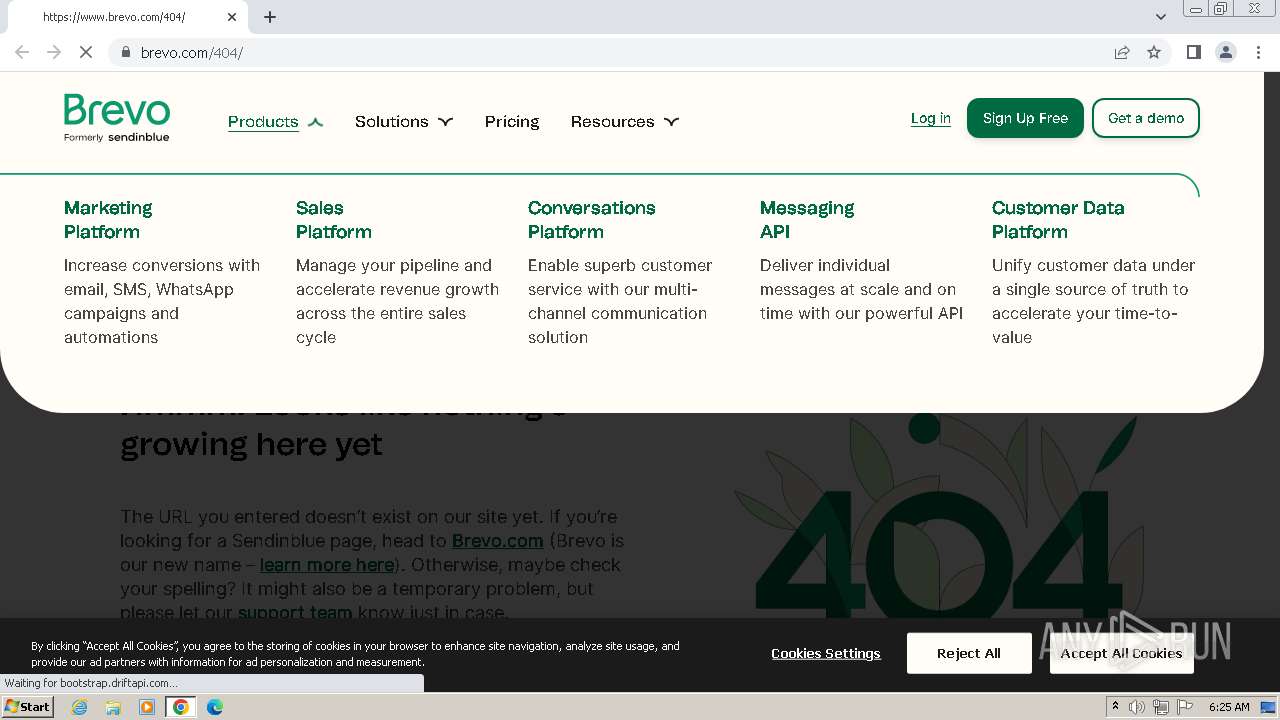Open Action Center flag icon
Viewport: 1280px width, 720px height.
click(1185, 707)
